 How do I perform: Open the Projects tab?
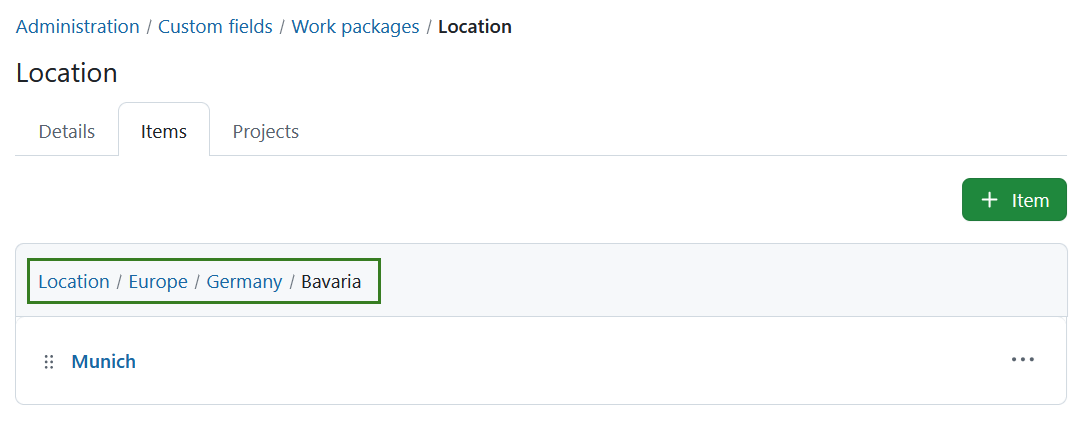click(266, 131)
